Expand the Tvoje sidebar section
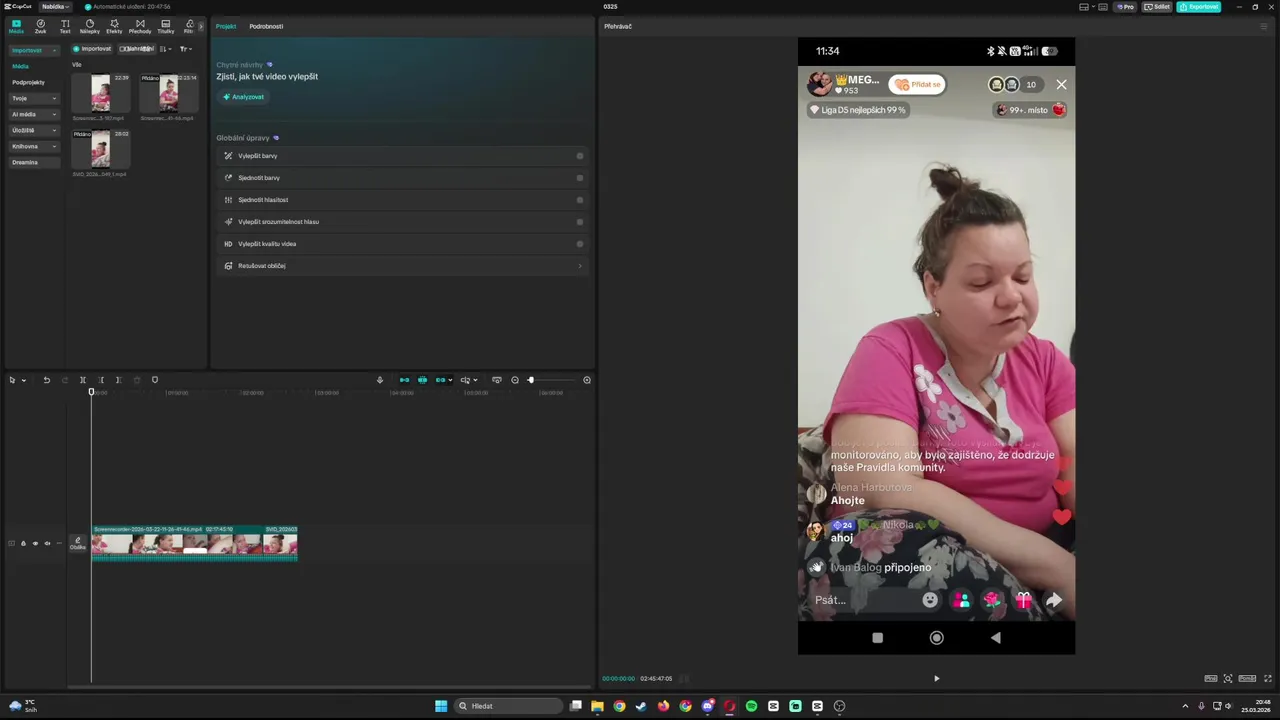This screenshot has height=720, width=1280. pyautogui.click(x=34, y=99)
